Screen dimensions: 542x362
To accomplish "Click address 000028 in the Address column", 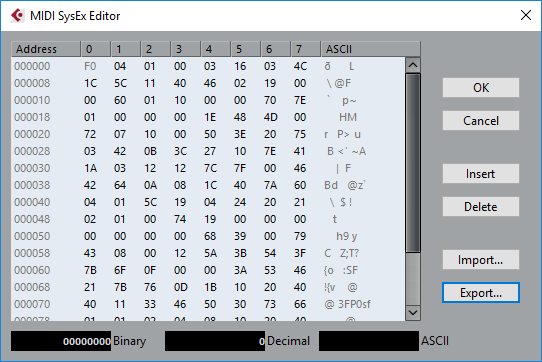I will (x=32, y=151).
